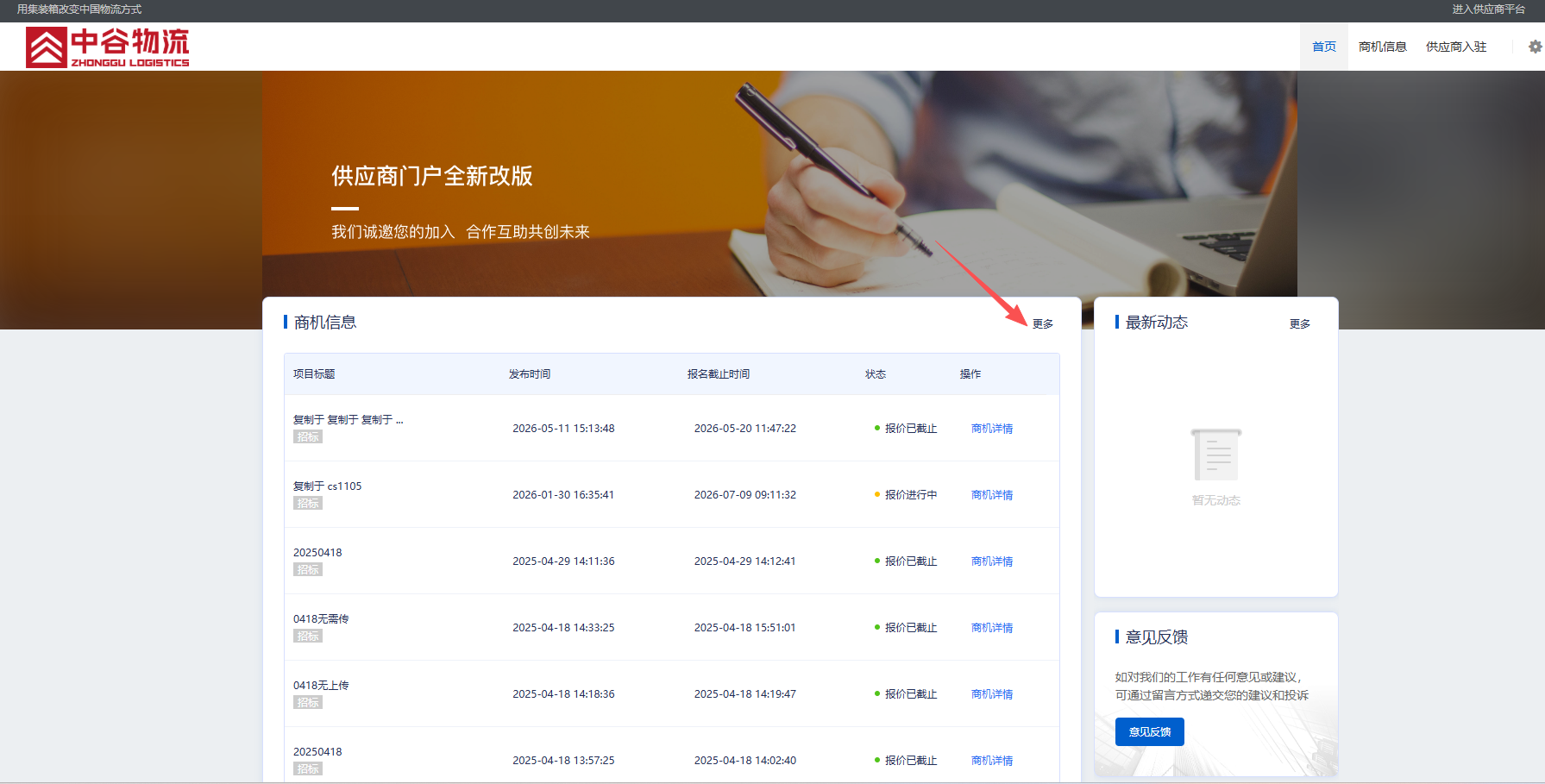Click the 操作 column header
Viewport: 1545px width, 784px height.
click(970, 374)
